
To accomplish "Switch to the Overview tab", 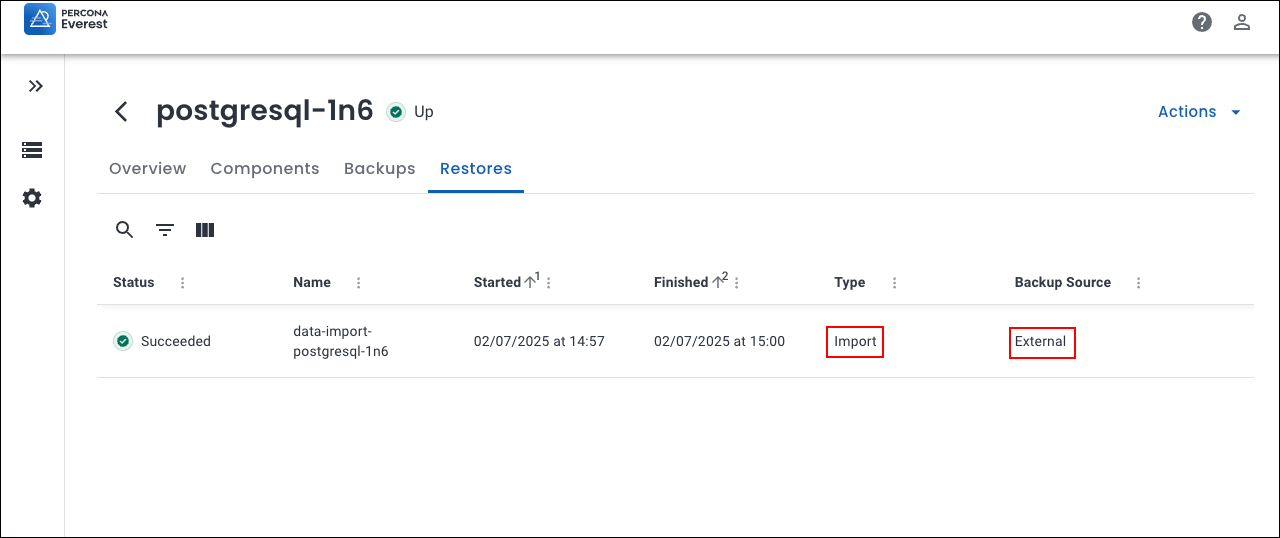I will click(147, 168).
